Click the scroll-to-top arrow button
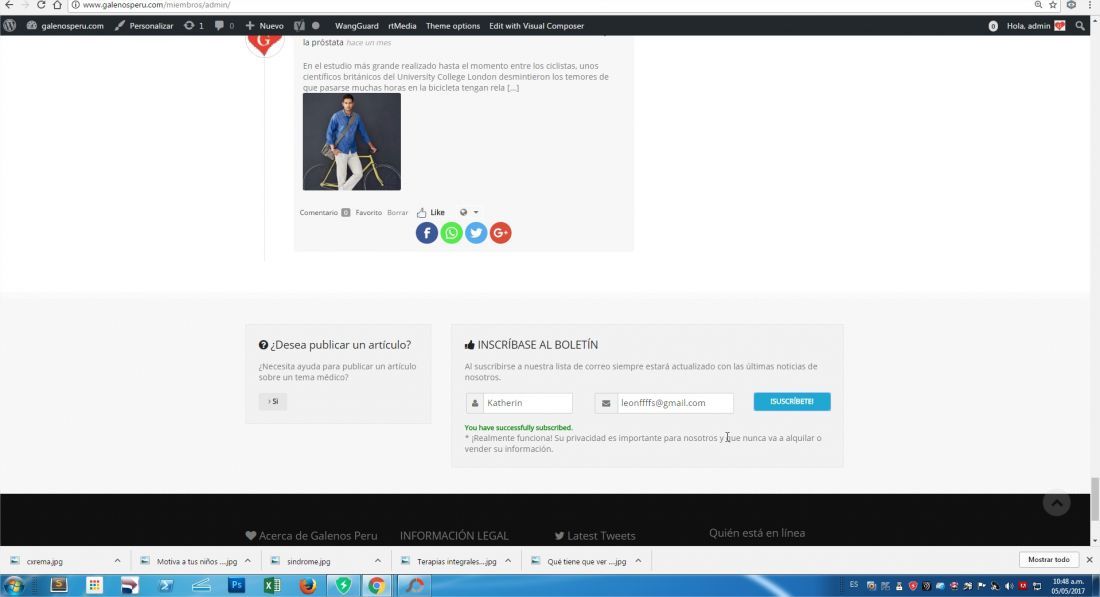The height and width of the screenshot is (597, 1100). click(x=1056, y=502)
